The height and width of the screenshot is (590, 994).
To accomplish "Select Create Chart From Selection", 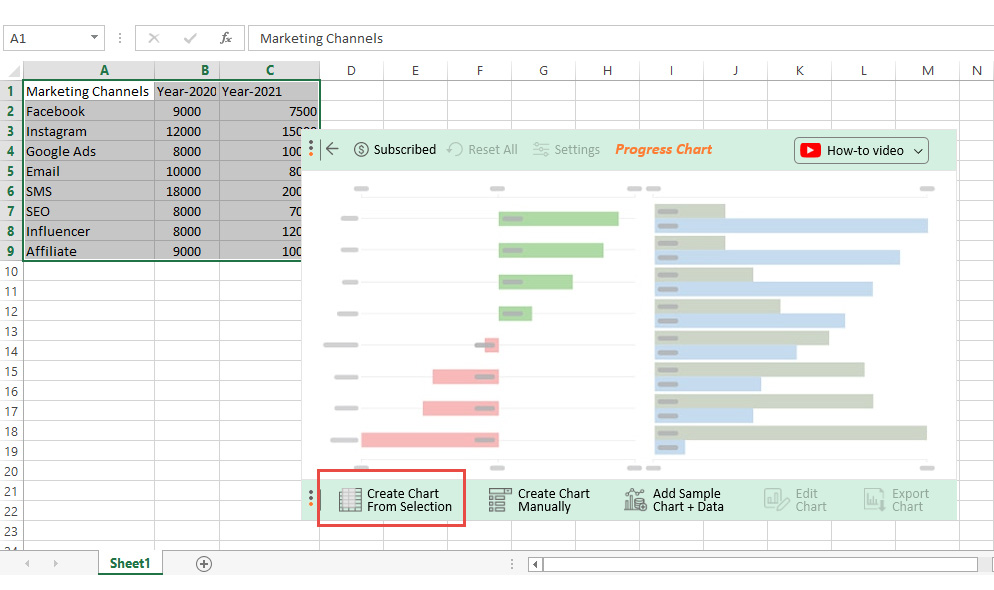I will click(x=391, y=498).
